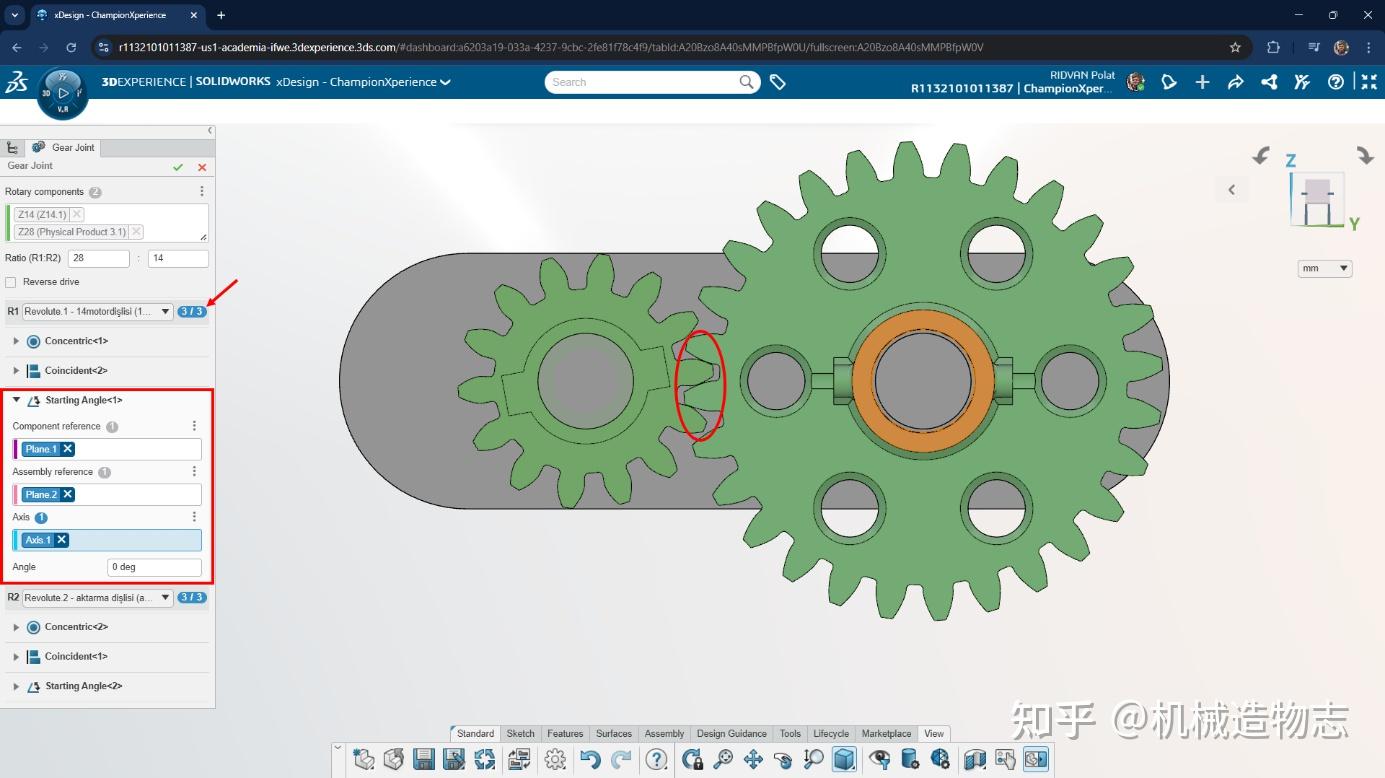Open notifications with the bell icon
The width and height of the screenshot is (1385, 778).
coord(1169,82)
